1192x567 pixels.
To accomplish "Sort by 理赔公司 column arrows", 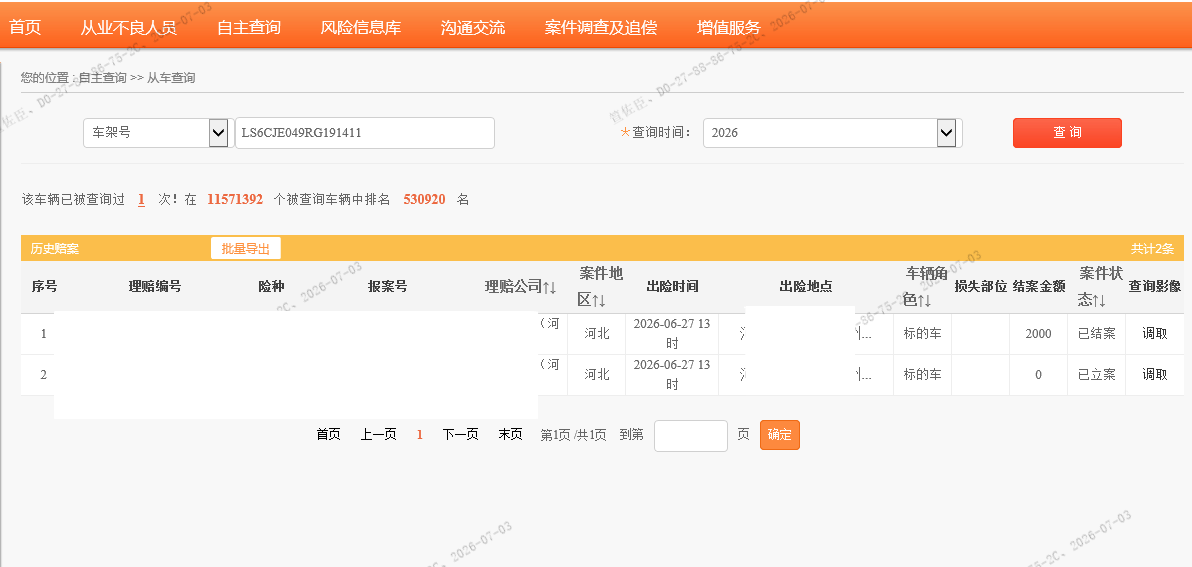I will (550, 287).
